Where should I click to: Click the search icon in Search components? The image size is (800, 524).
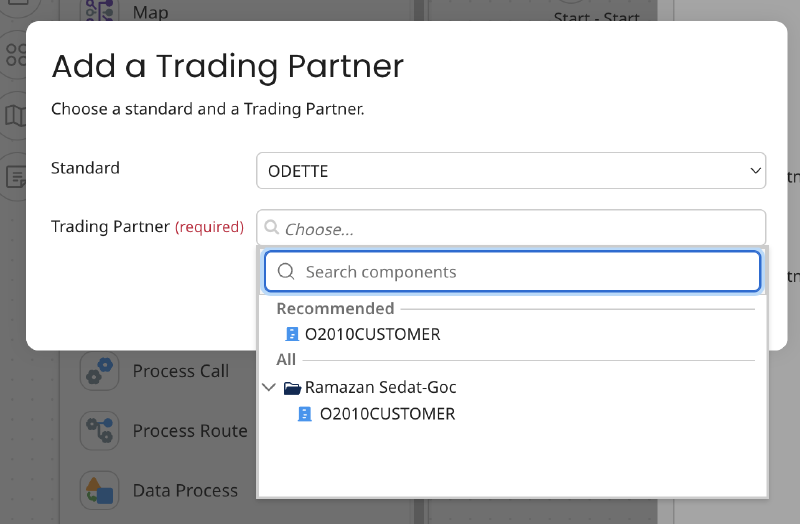pyautogui.click(x=286, y=271)
